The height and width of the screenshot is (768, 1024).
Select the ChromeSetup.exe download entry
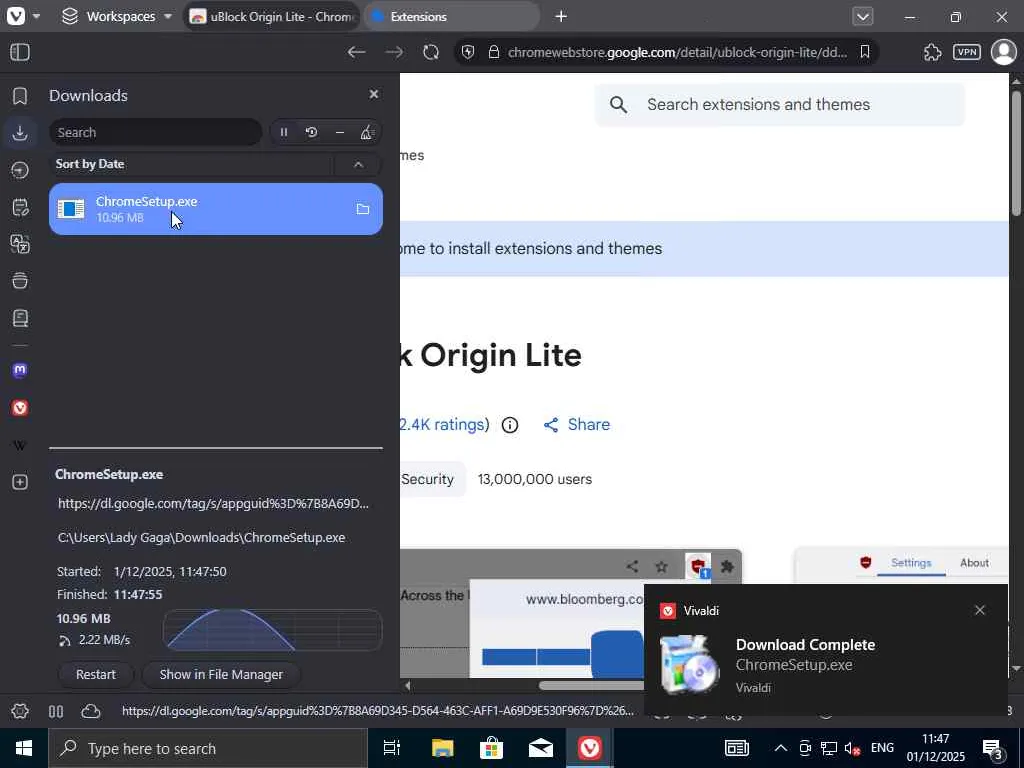[x=216, y=209]
